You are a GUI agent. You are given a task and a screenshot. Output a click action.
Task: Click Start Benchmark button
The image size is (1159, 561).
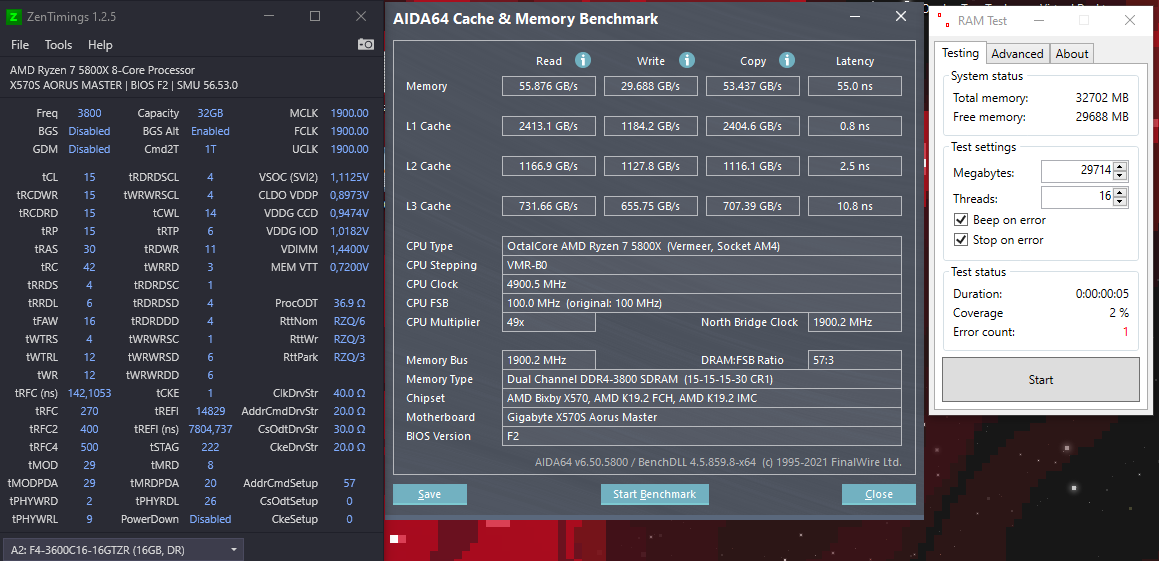(654, 494)
